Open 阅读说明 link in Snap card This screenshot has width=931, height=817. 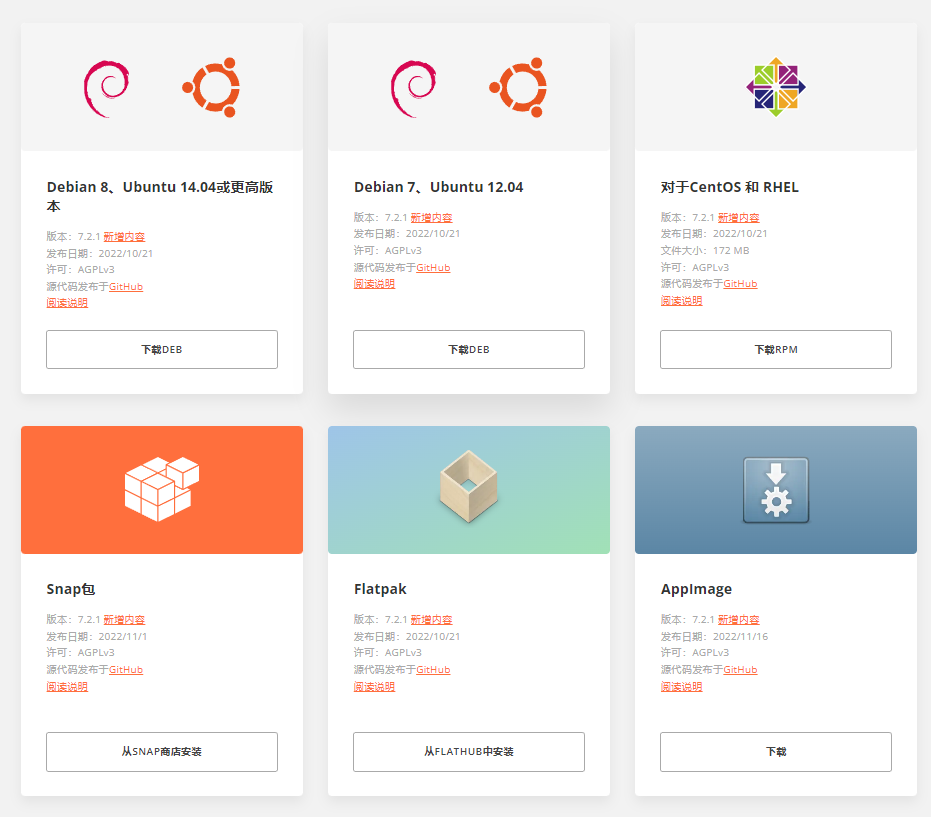67,686
